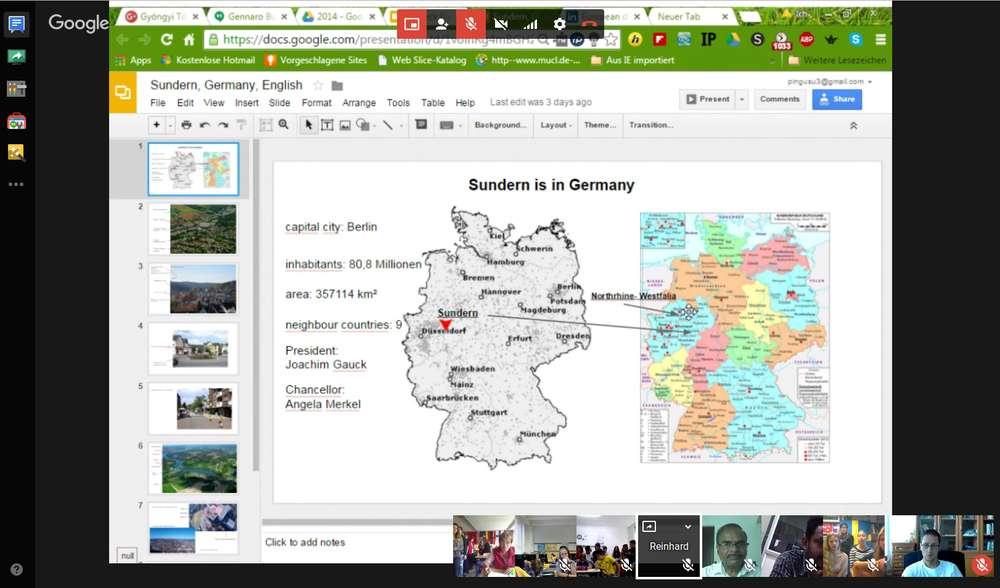Click the Theme... button

tap(599, 125)
